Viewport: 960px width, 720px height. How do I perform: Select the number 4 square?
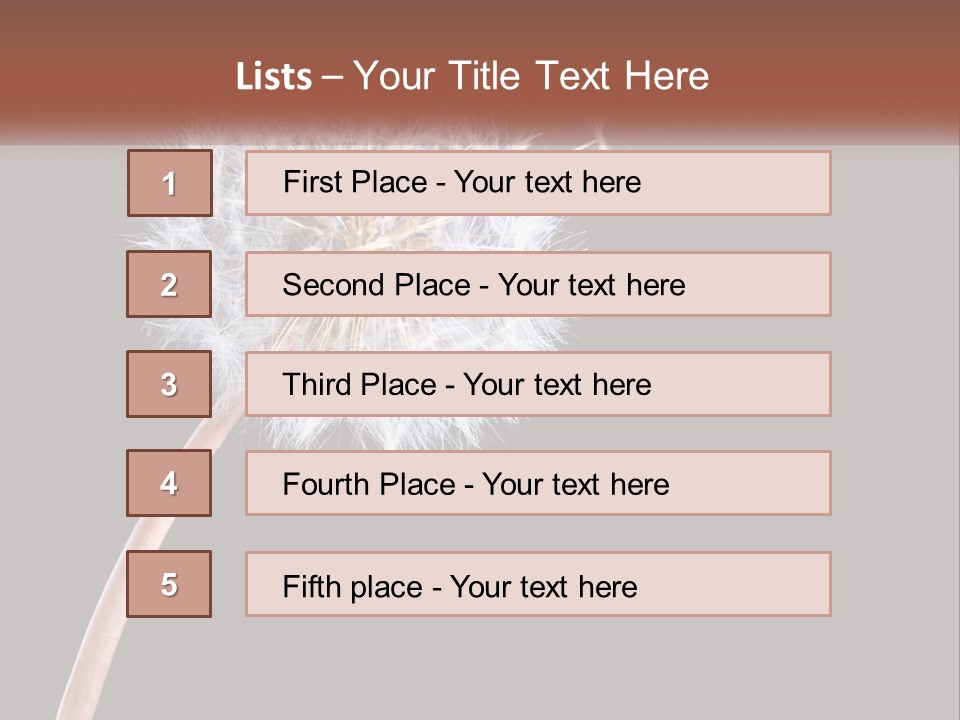coord(169,483)
